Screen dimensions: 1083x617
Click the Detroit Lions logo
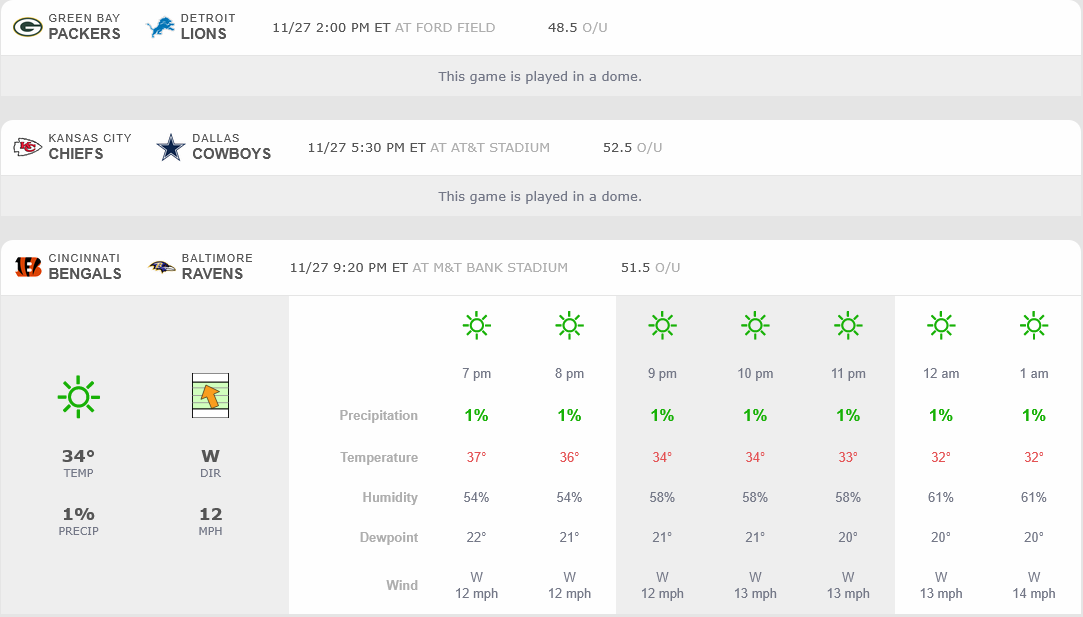[x=160, y=27]
